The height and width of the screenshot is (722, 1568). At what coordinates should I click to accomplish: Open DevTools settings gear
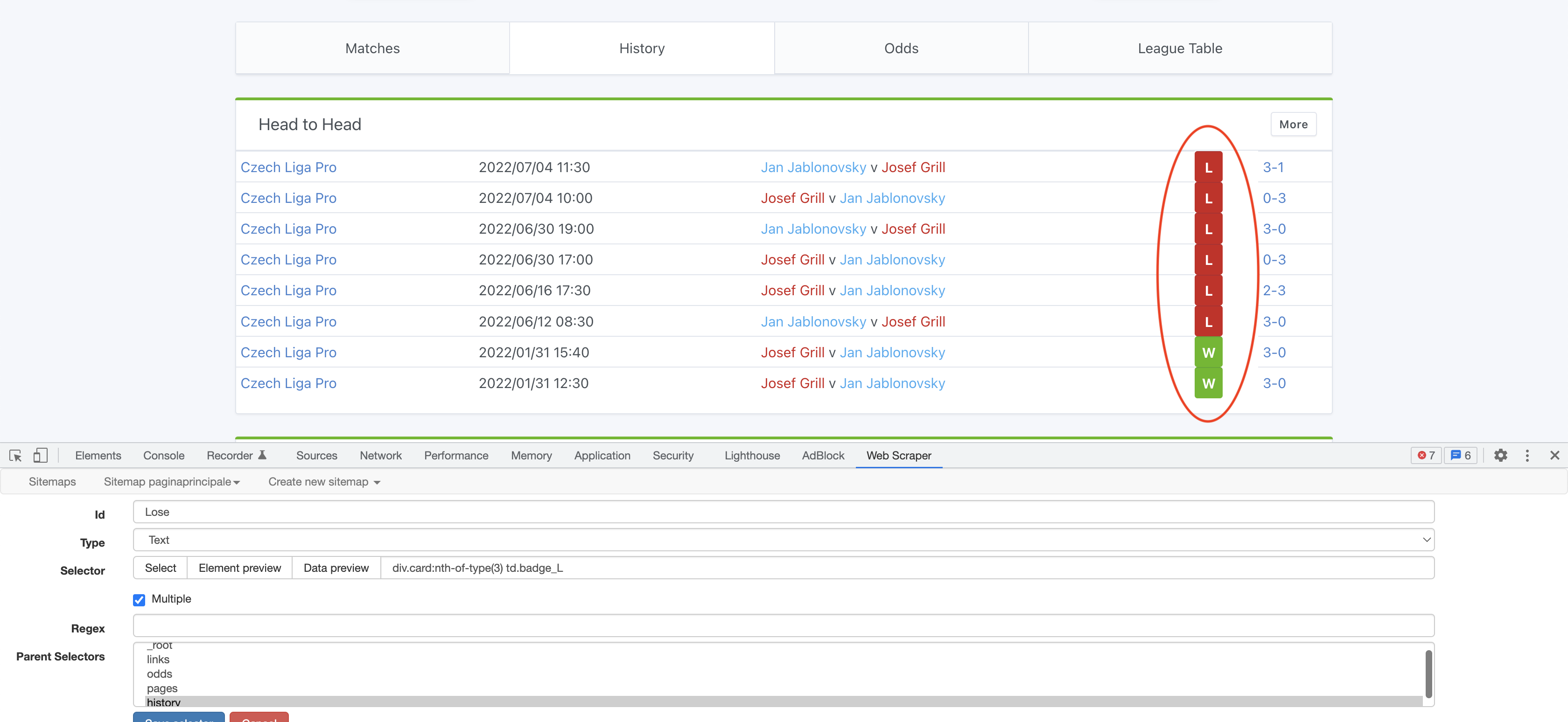coord(1500,456)
